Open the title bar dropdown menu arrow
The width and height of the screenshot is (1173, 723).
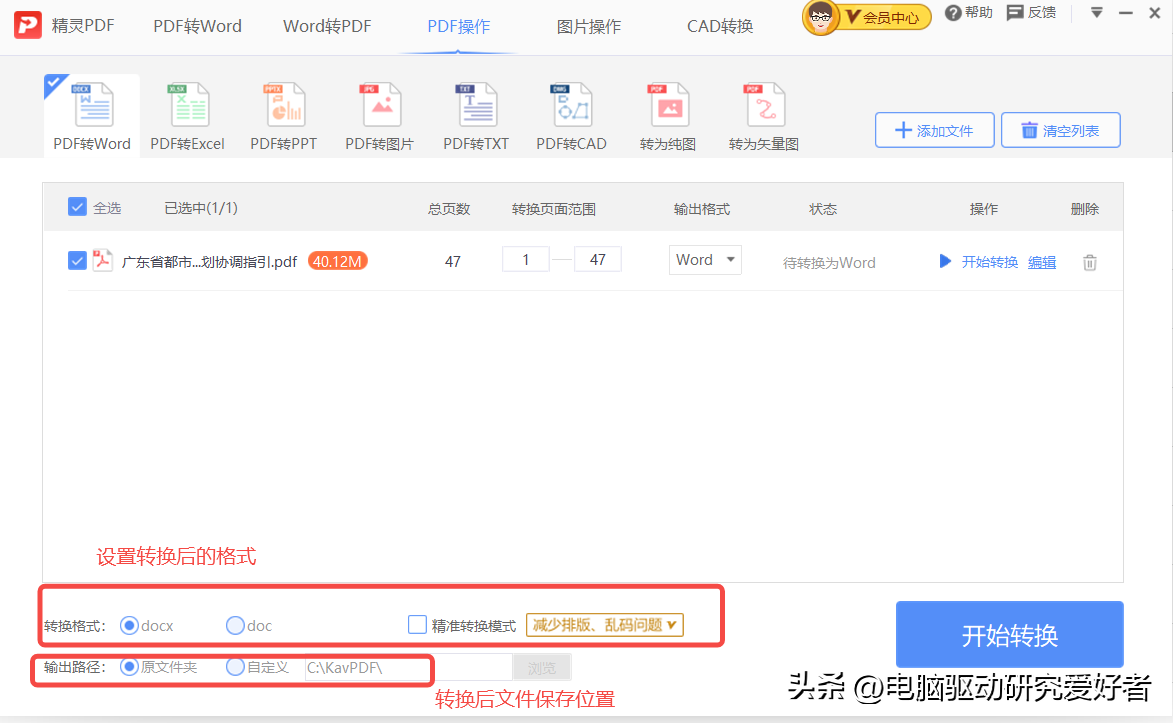tap(1097, 13)
